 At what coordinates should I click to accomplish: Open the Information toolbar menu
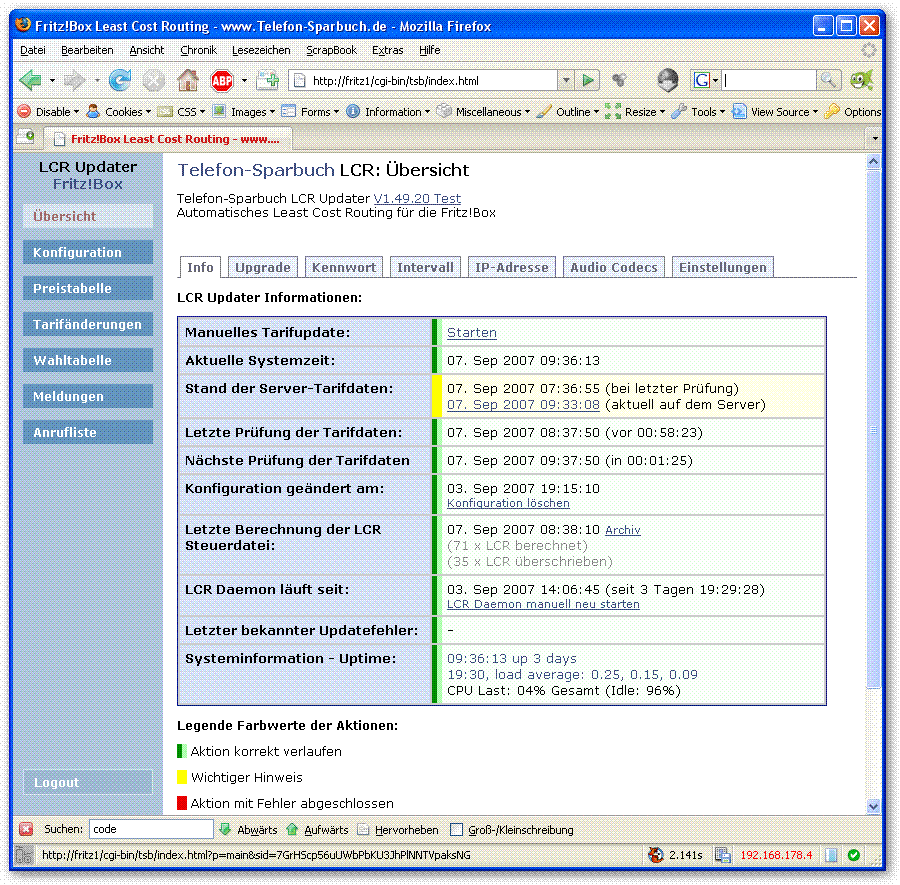(388, 111)
